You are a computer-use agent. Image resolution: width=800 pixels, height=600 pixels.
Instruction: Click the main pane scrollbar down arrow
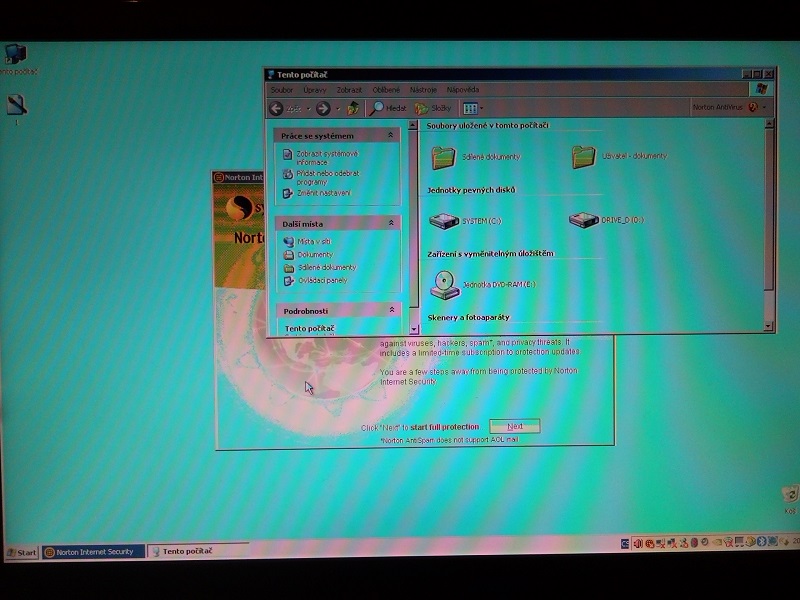pos(769,326)
